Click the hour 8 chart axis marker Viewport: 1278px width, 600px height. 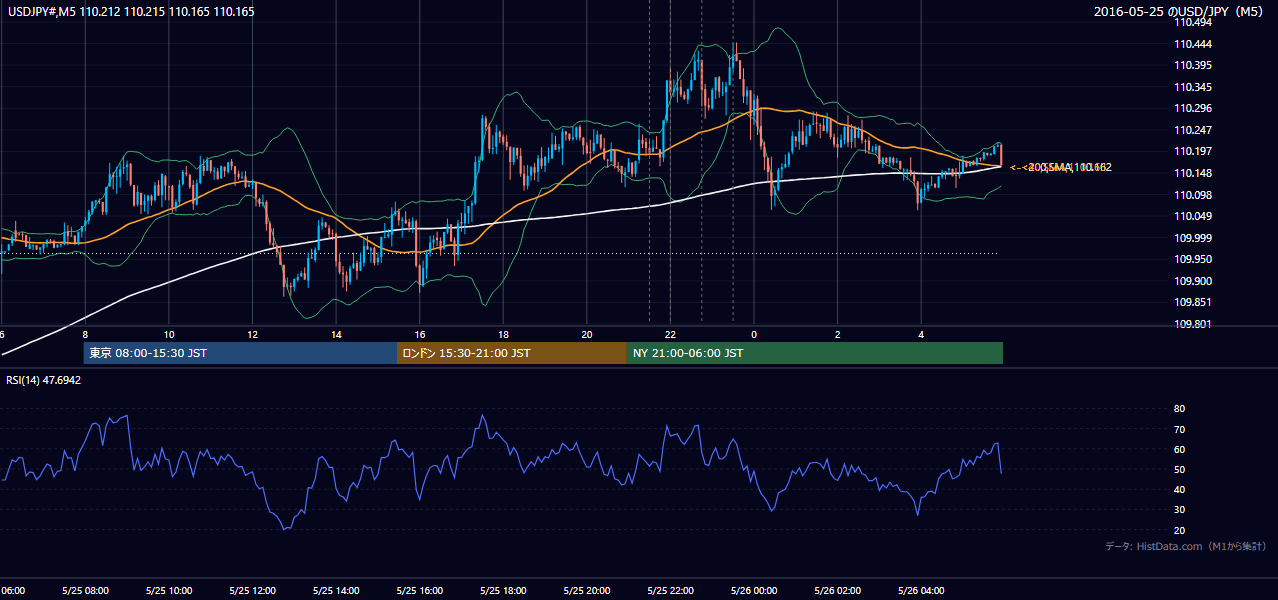85,334
